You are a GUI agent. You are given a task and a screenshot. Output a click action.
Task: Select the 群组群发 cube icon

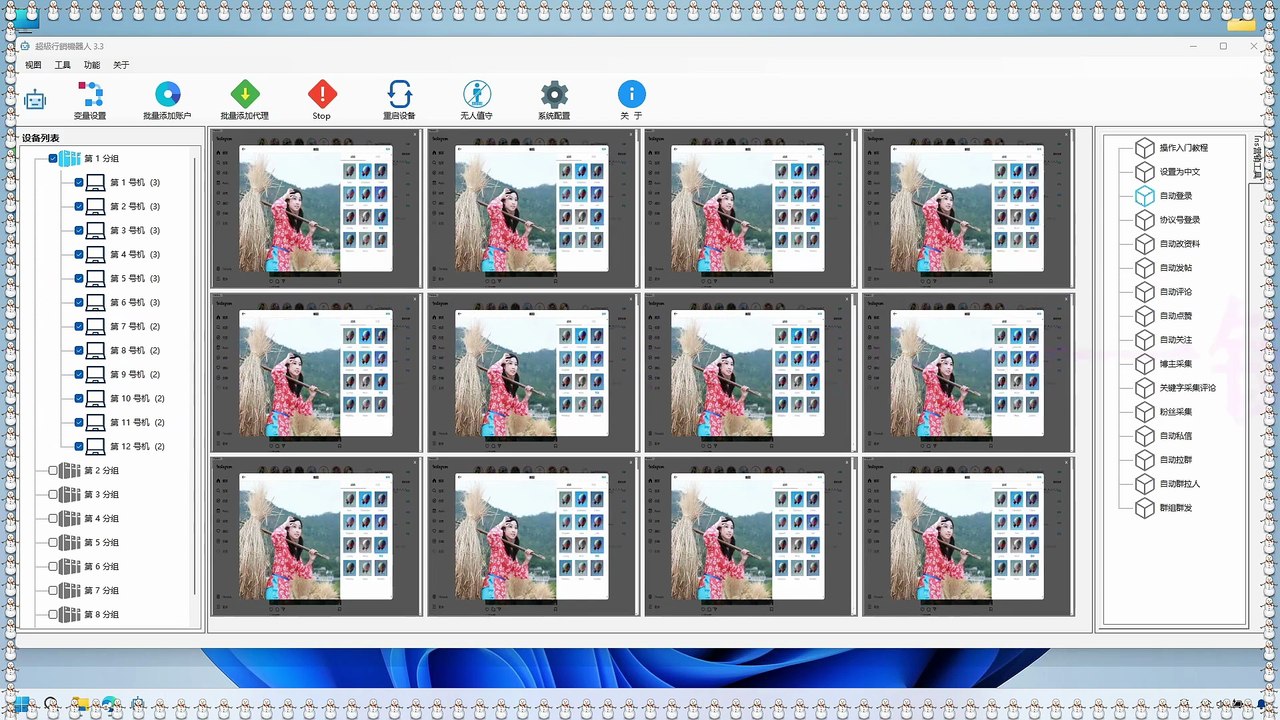pos(1144,508)
